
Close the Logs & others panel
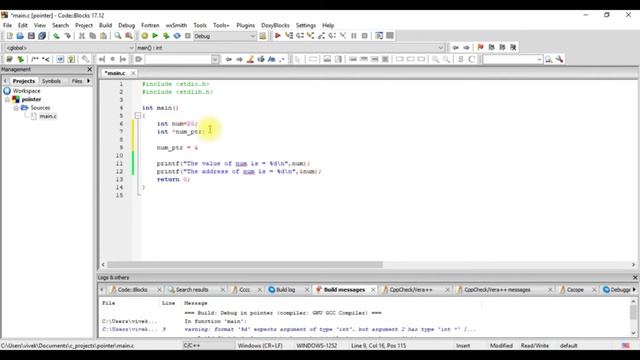635,278
